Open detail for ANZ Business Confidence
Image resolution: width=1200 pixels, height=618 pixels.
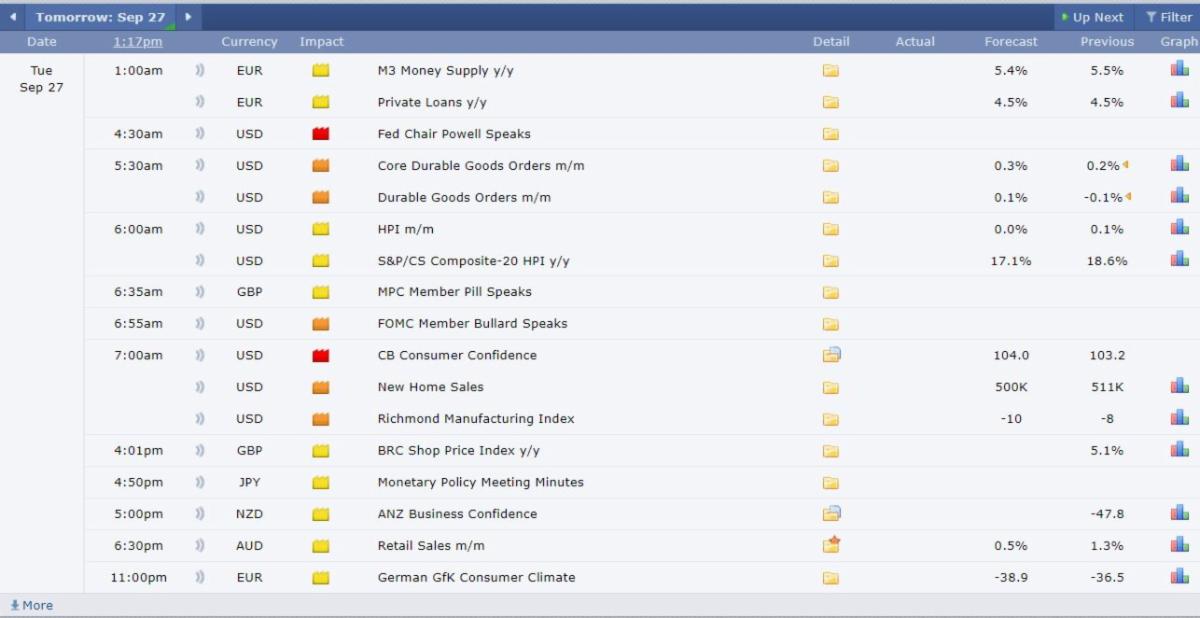831,514
